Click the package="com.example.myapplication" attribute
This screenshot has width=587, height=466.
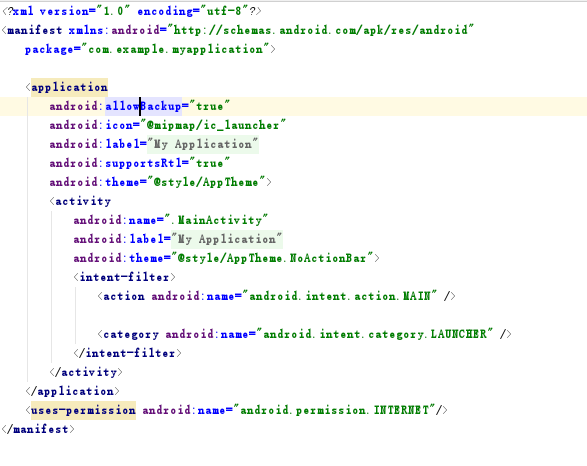147,49
